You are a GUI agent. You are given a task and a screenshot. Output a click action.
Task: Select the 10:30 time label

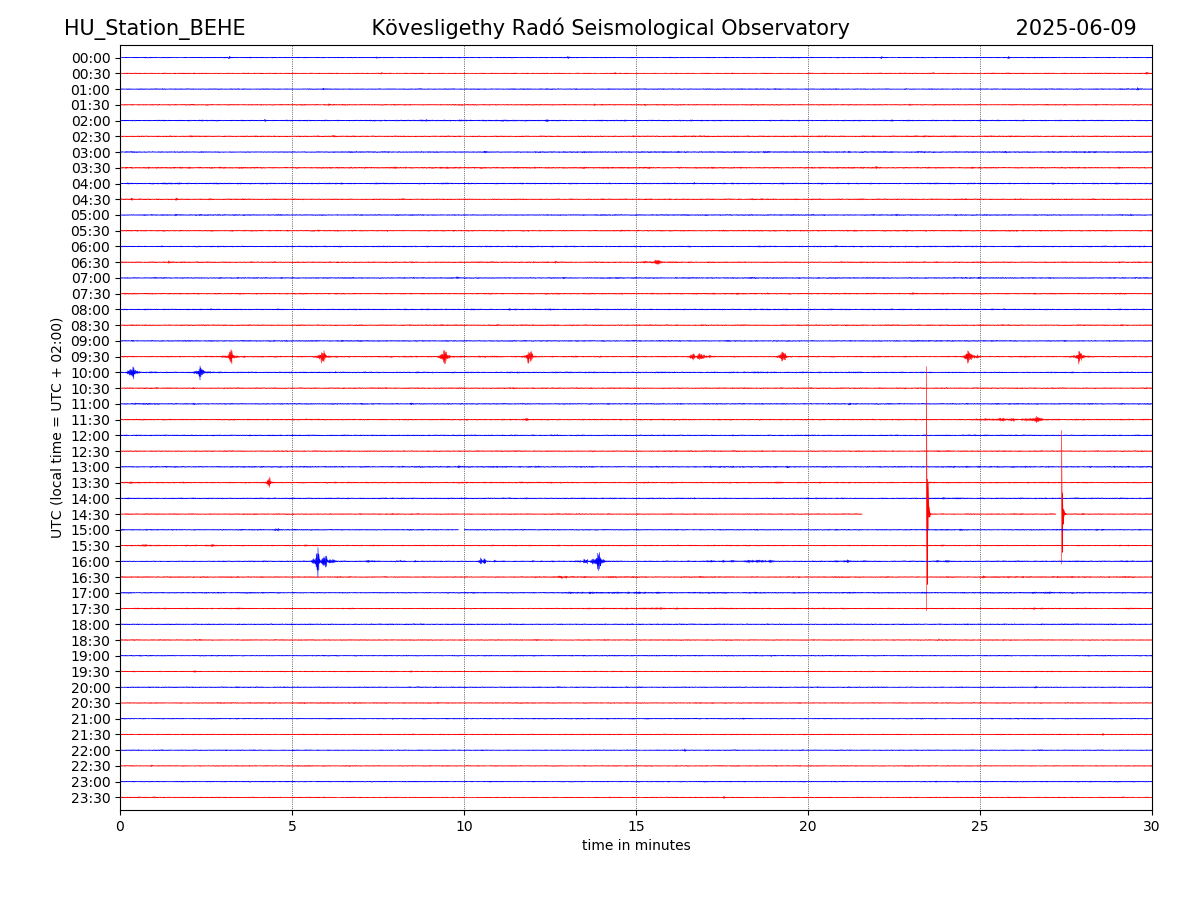point(91,389)
